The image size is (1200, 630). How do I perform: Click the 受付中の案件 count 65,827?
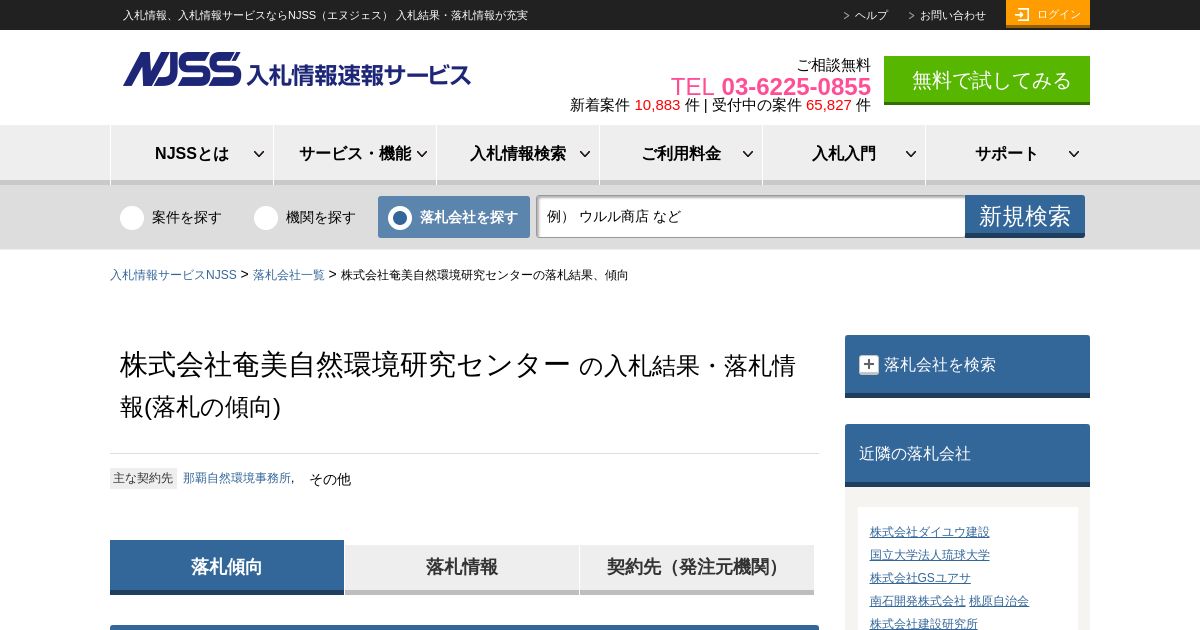pyautogui.click(x=829, y=105)
